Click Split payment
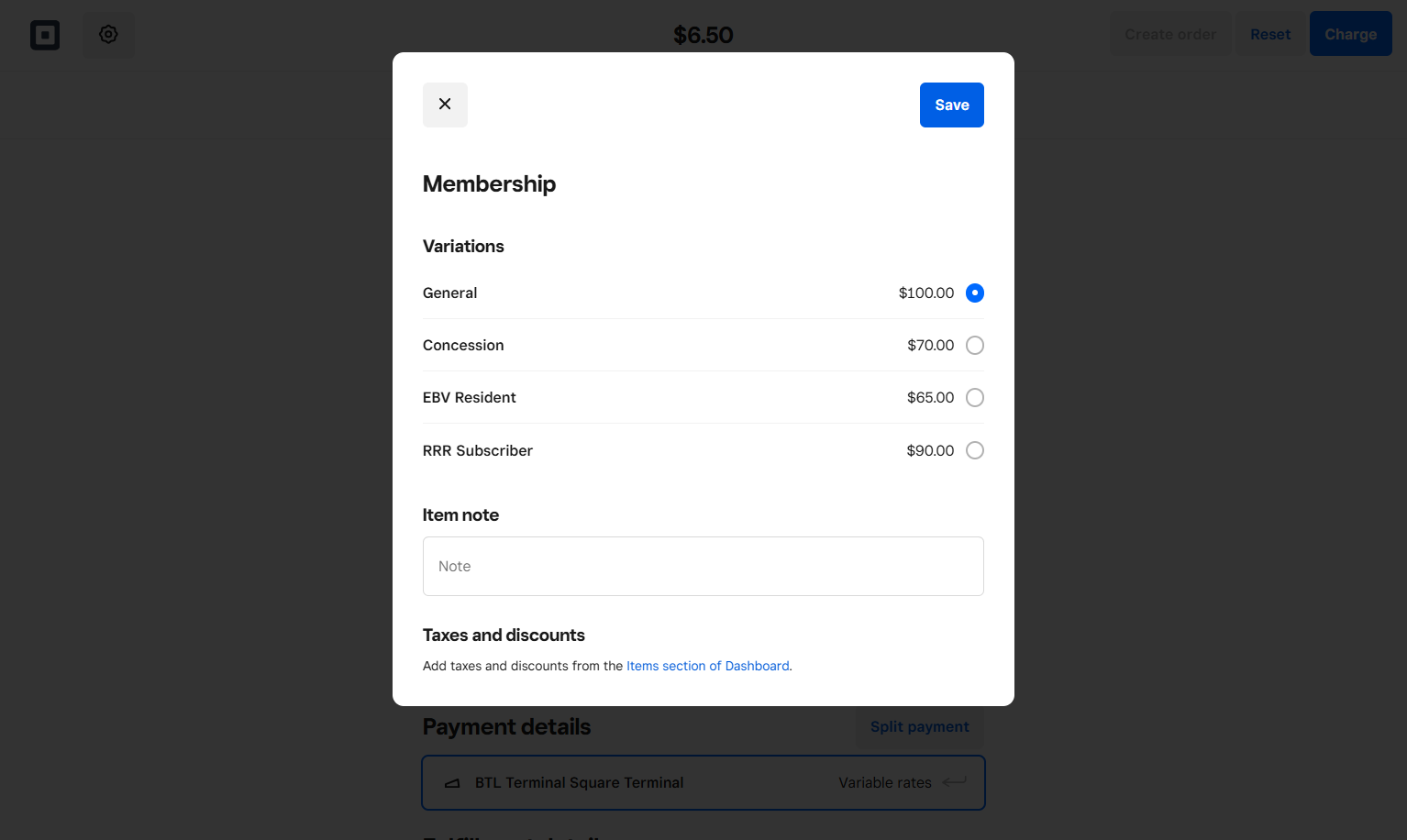 click(920, 726)
